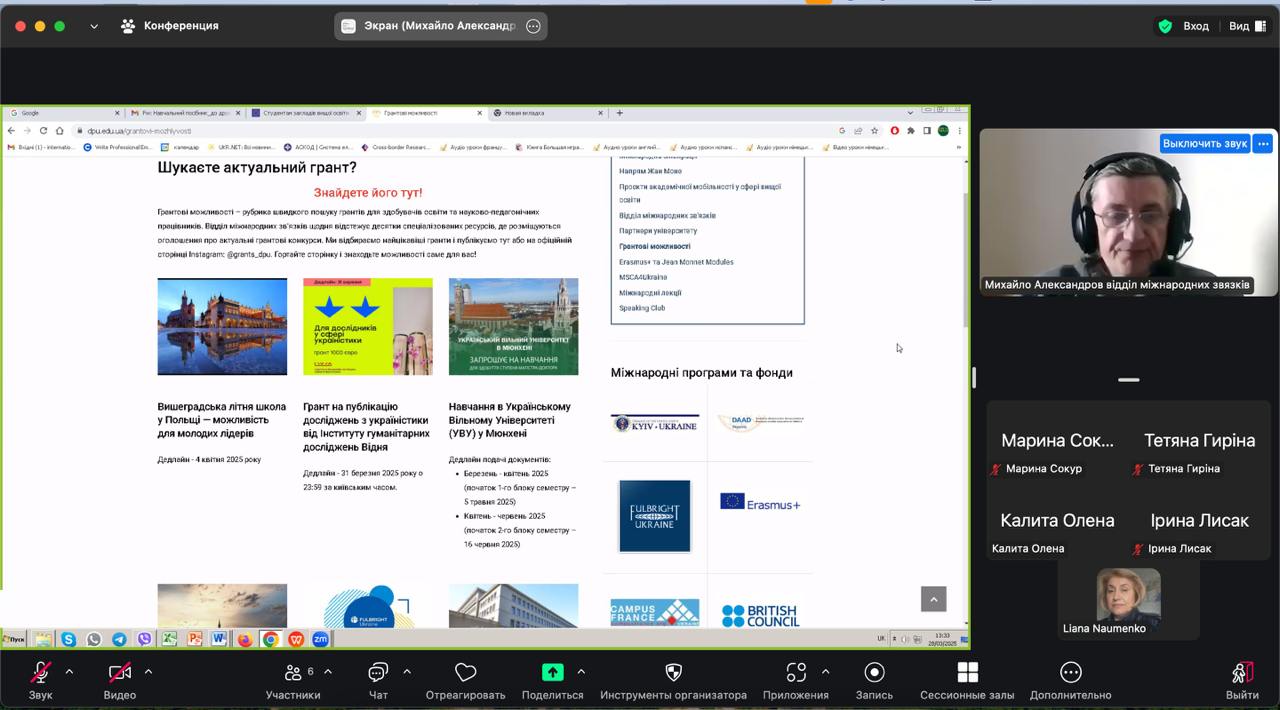
Task: Click the Пуск Start button on shared taskbar
Action: pyautogui.click(x=14, y=639)
